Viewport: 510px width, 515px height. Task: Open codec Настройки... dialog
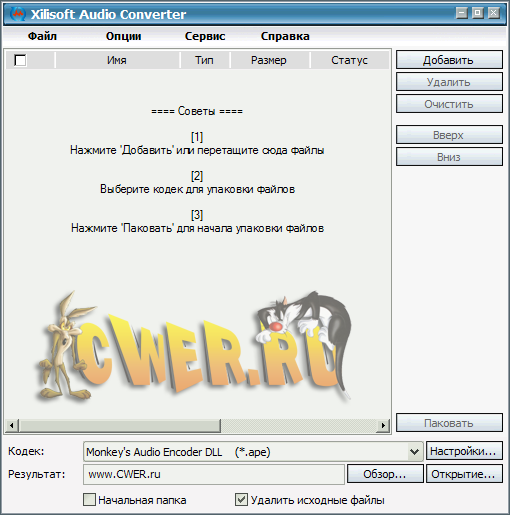tap(464, 451)
